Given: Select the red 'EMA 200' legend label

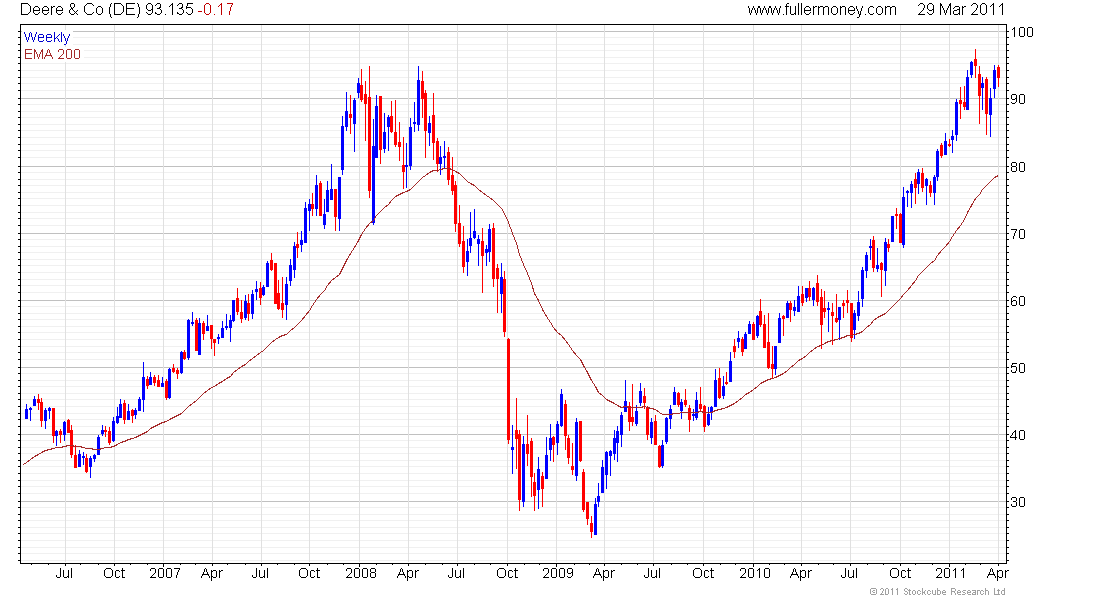Looking at the screenshot, I should click(x=52, y=54).
